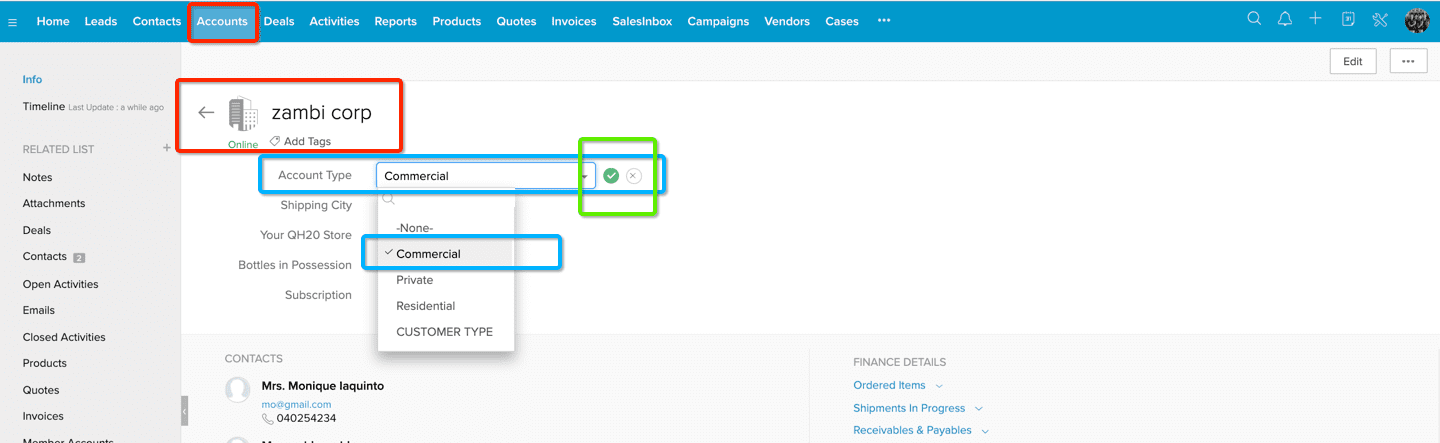This screenshot has height=443, width=1440.
Task: Confirm Account Type with green checkmark
Action: tap(611, 176)
